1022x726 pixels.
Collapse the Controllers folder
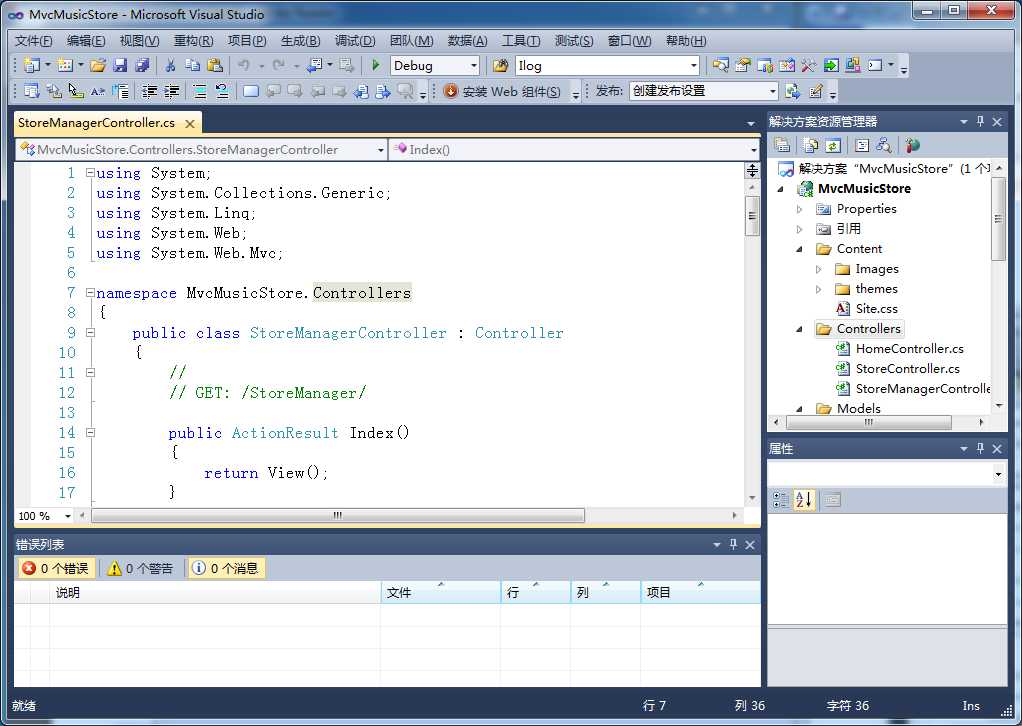coord(800,329)
